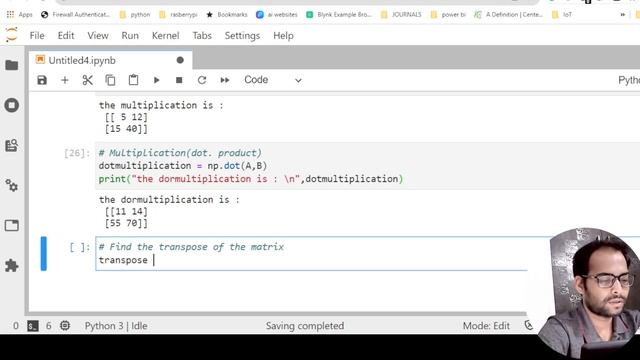Open the power bi bookmarks folder
Viewport: 640px width, 360px height.
point(448,14)
